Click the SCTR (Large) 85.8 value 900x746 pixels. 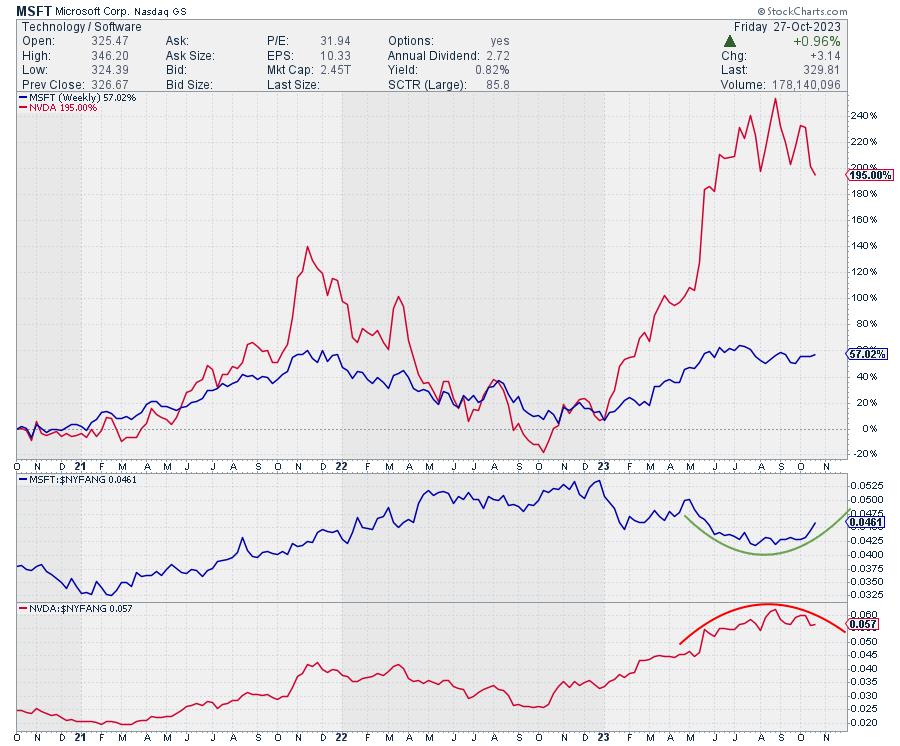(x=495, y=84)
